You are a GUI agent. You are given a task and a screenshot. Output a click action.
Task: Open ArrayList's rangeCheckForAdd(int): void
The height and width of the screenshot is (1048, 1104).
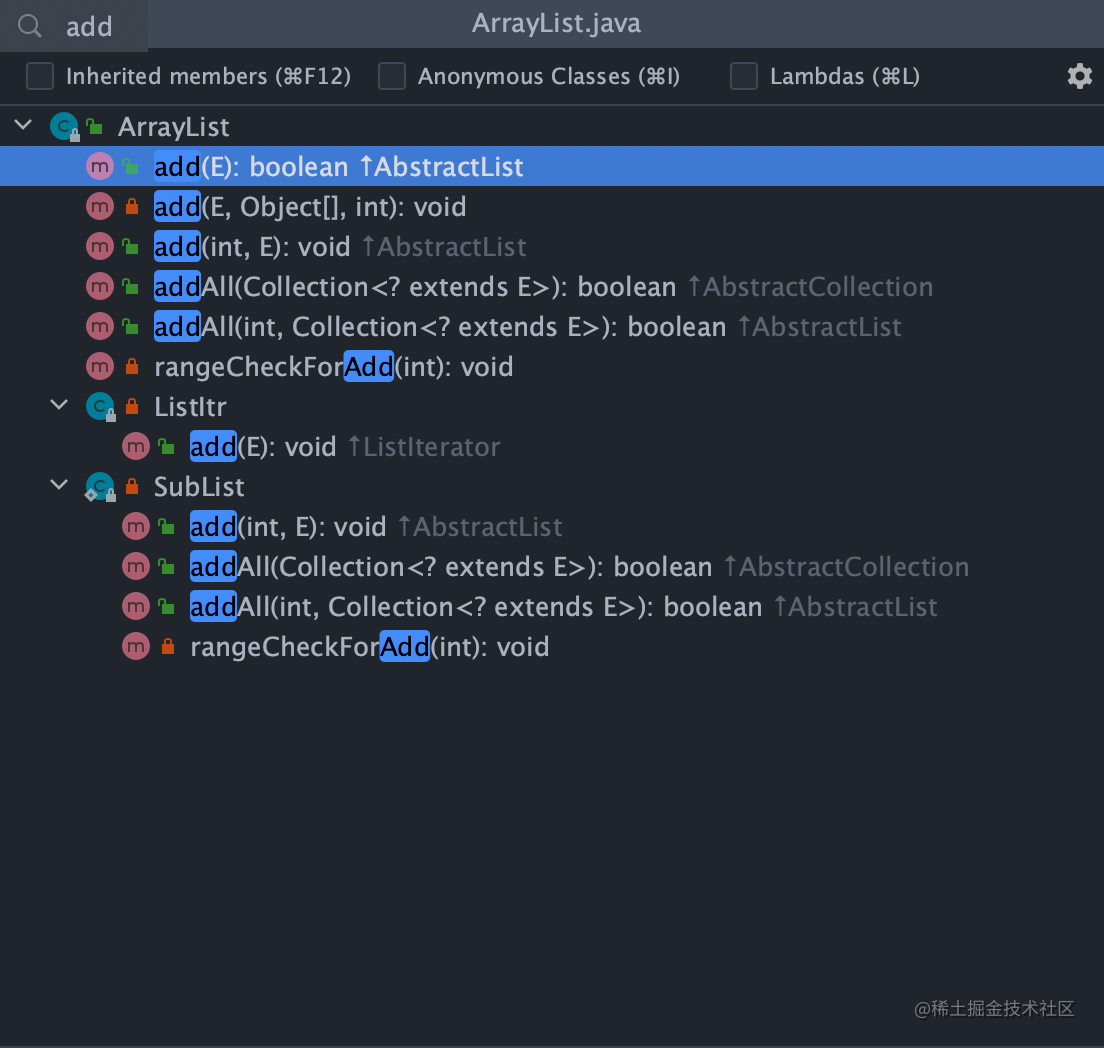pyautogui.click(x=333, y=367)
